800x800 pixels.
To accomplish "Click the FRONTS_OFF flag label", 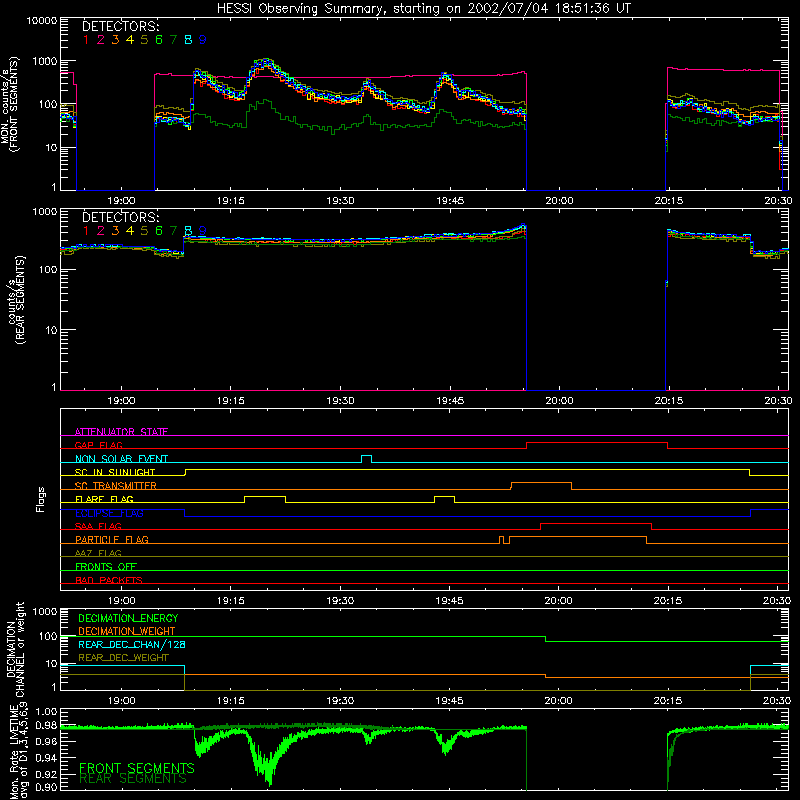I will point(106,566).
